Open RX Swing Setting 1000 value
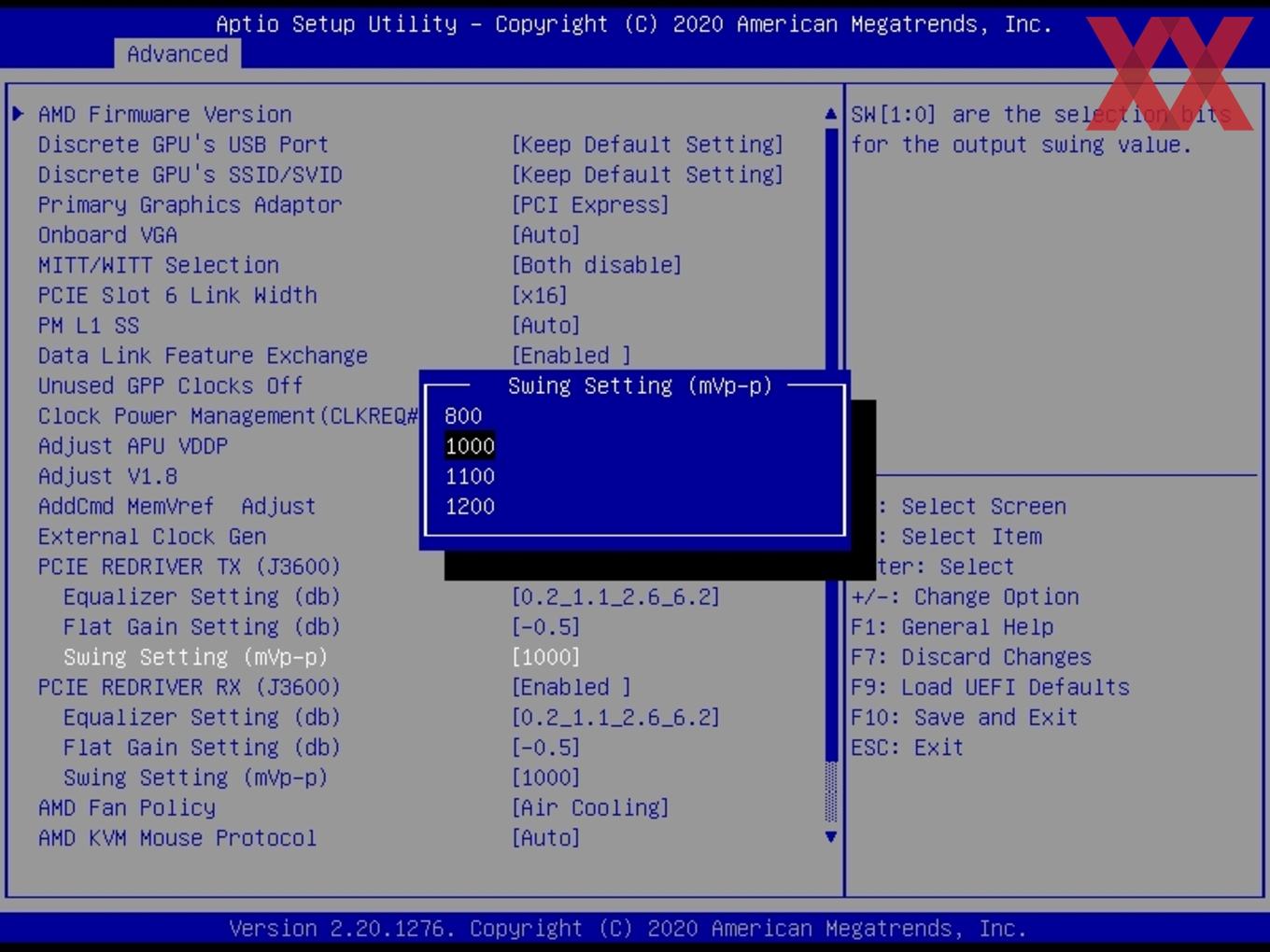The image size is (1270, 952). (x=546, y=777)
